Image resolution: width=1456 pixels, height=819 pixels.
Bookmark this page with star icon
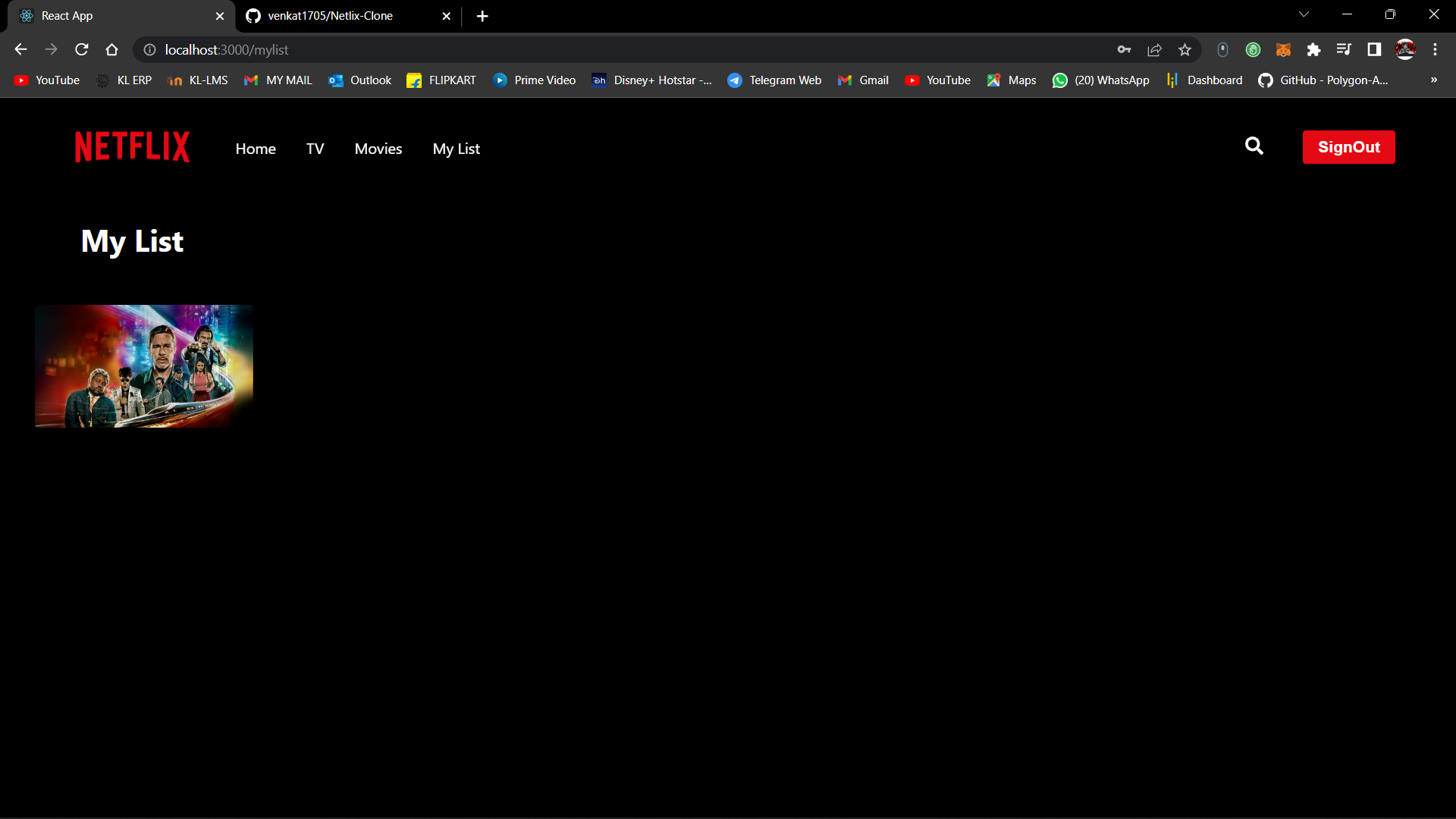click(x=1185, y=49)
